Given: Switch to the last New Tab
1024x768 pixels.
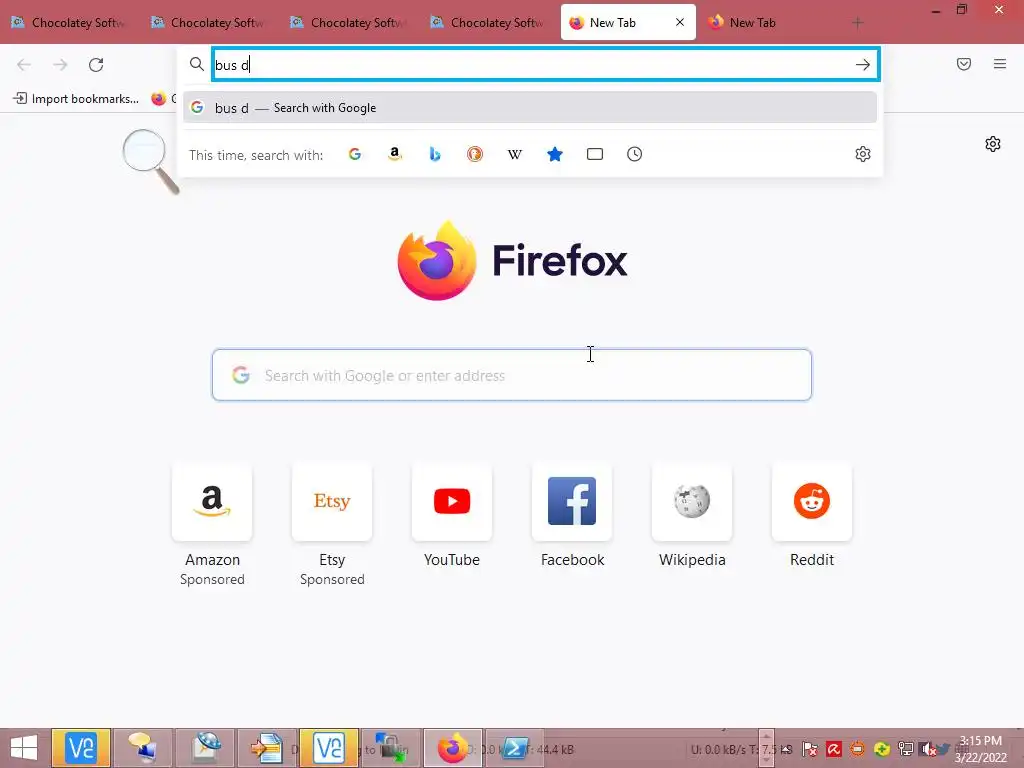Looking at the screenshot, I should [x=765, y=22].
